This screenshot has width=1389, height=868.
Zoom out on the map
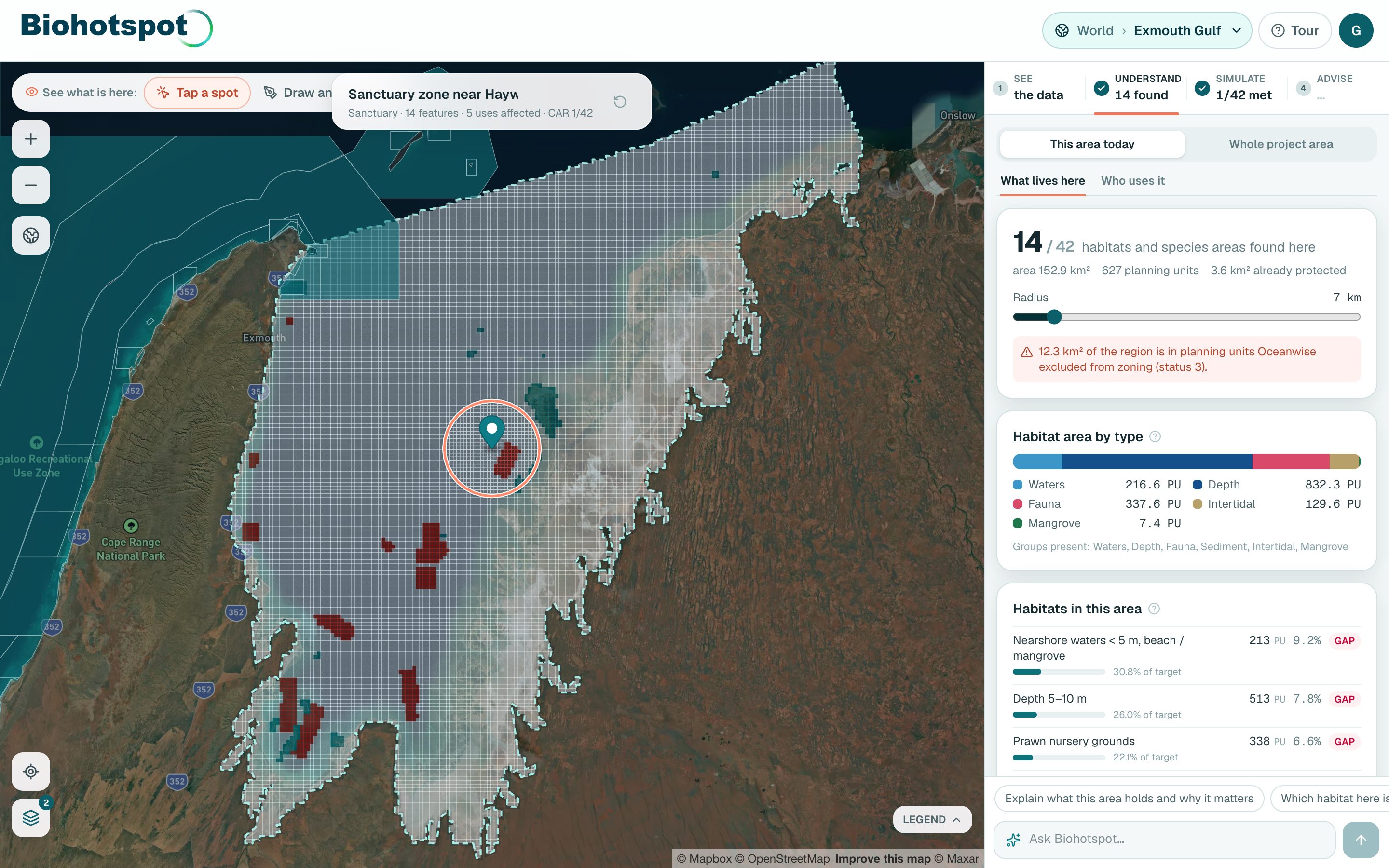(31, 185)
